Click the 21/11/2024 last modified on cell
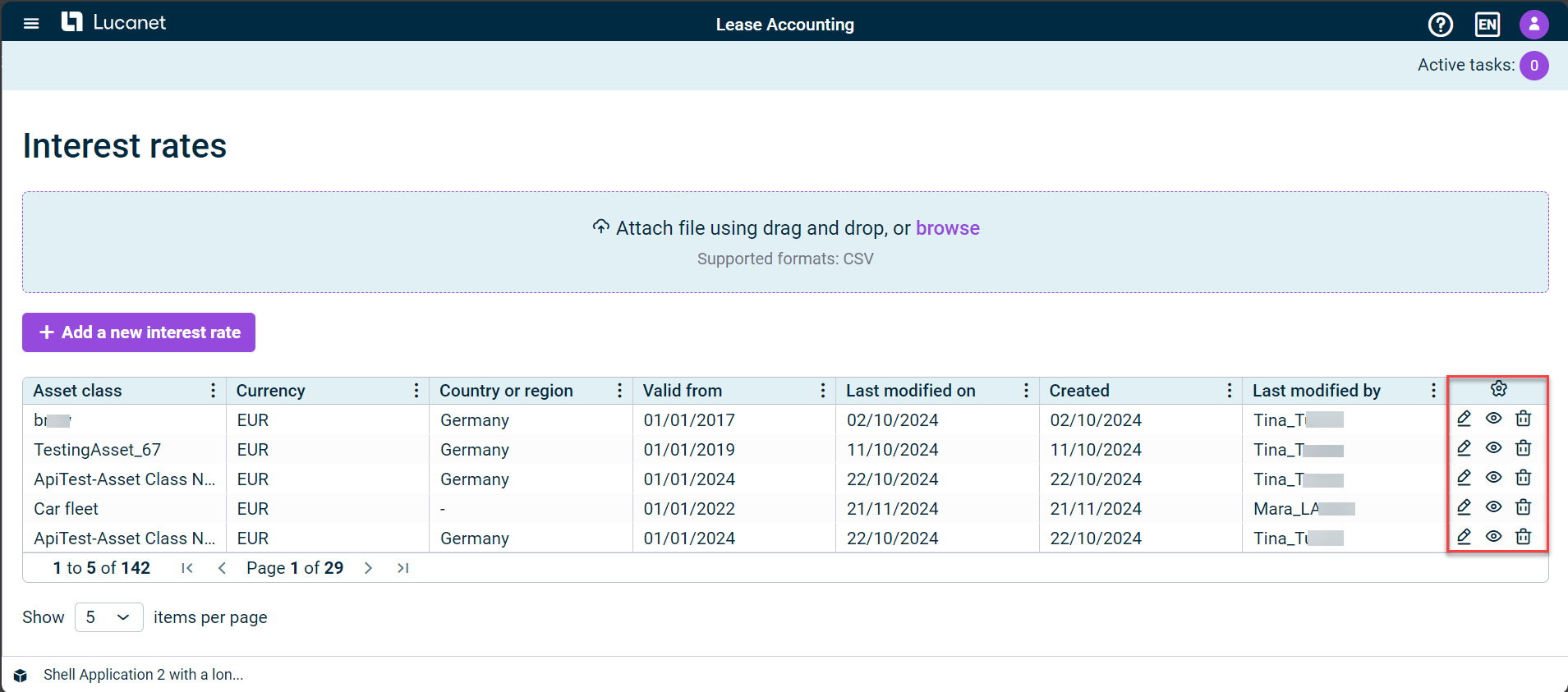Viewport: 1568px width, 692px height. click(937, 509)
